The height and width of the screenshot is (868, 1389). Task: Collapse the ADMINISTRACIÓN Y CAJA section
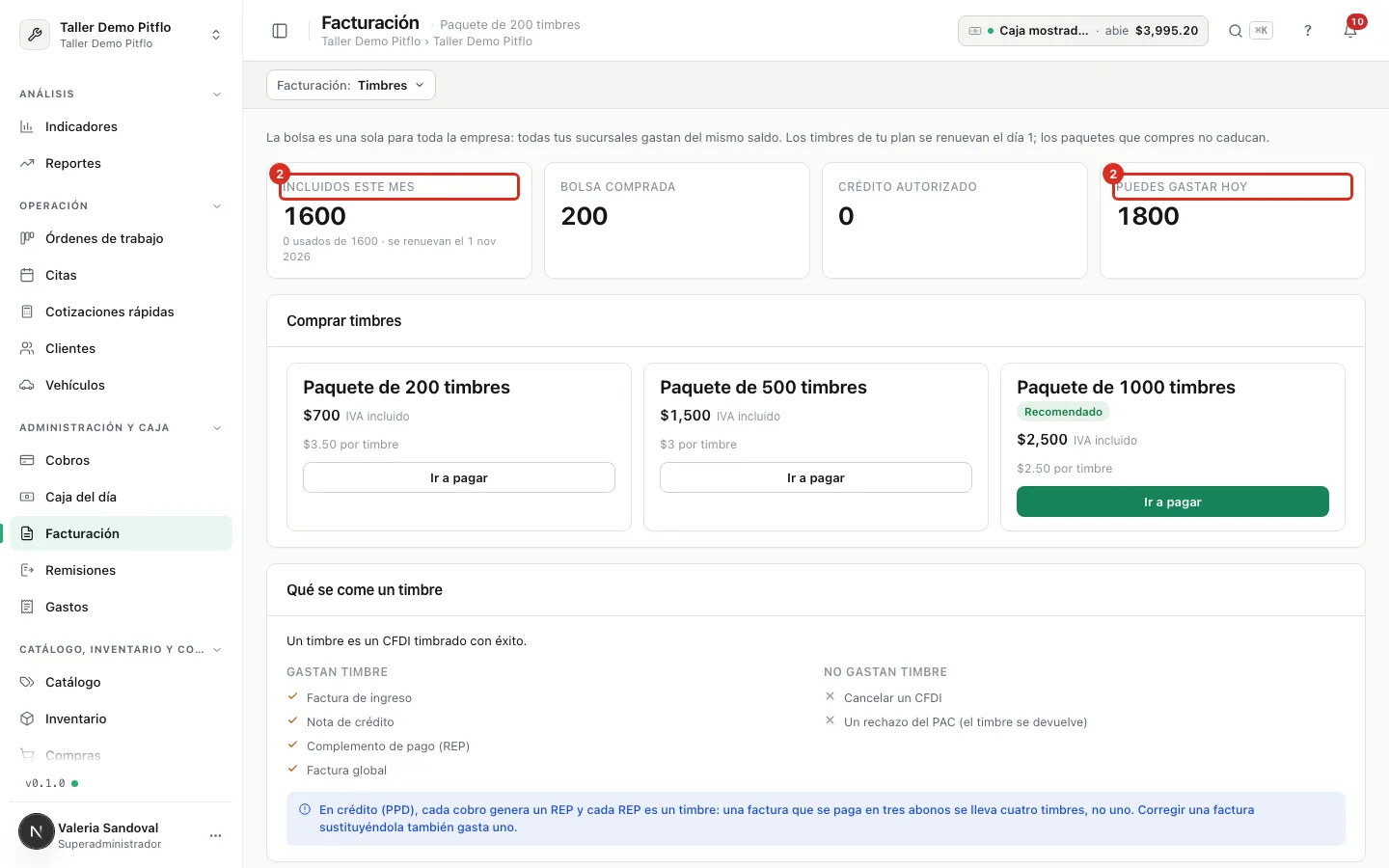tap(217, 428)
